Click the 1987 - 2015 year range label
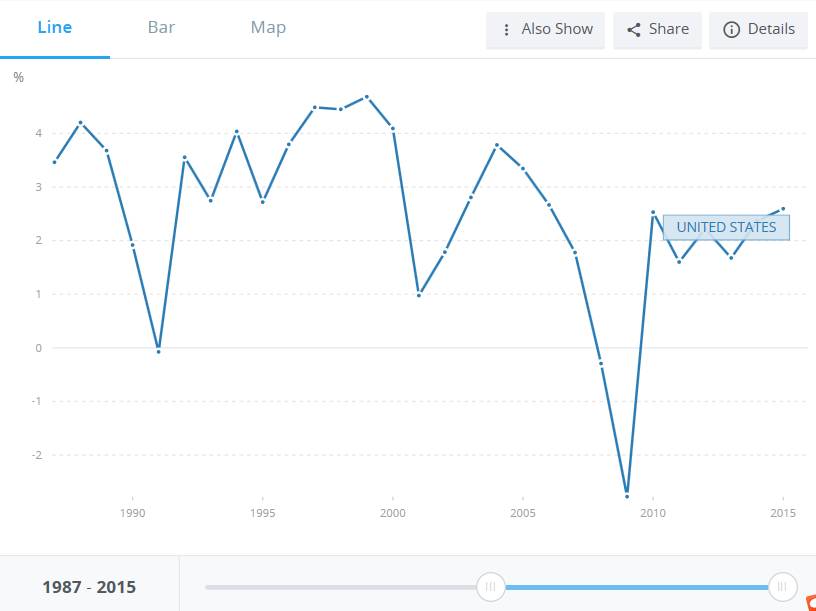The width and height of the screenshot is (816, 611). tap(89, 587)
